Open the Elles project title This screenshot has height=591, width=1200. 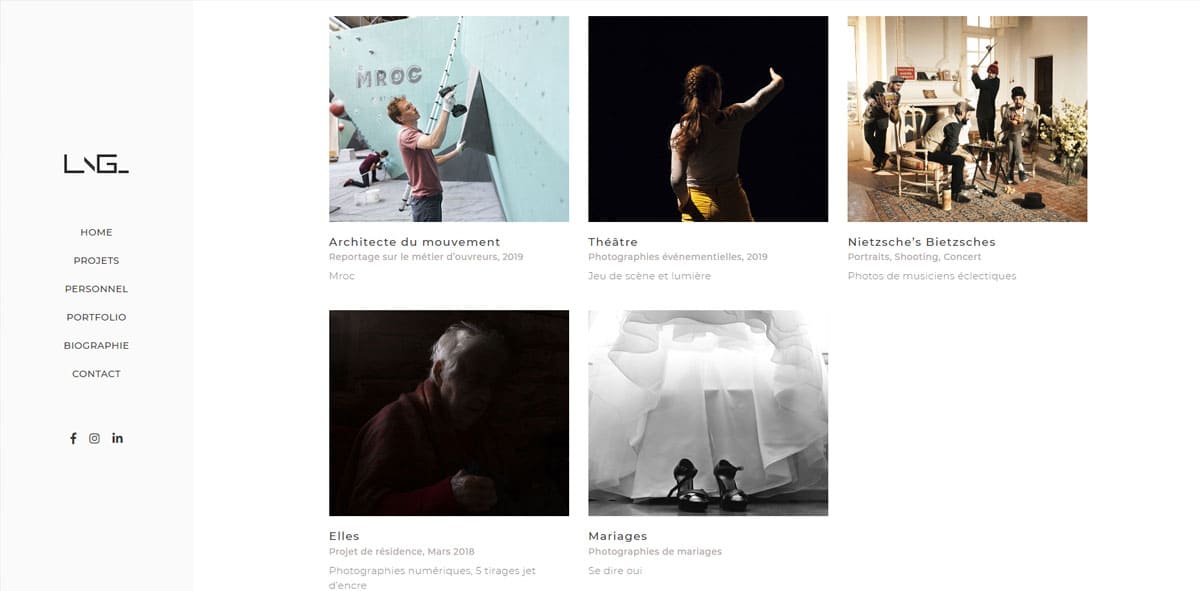(x=344, y=536)
